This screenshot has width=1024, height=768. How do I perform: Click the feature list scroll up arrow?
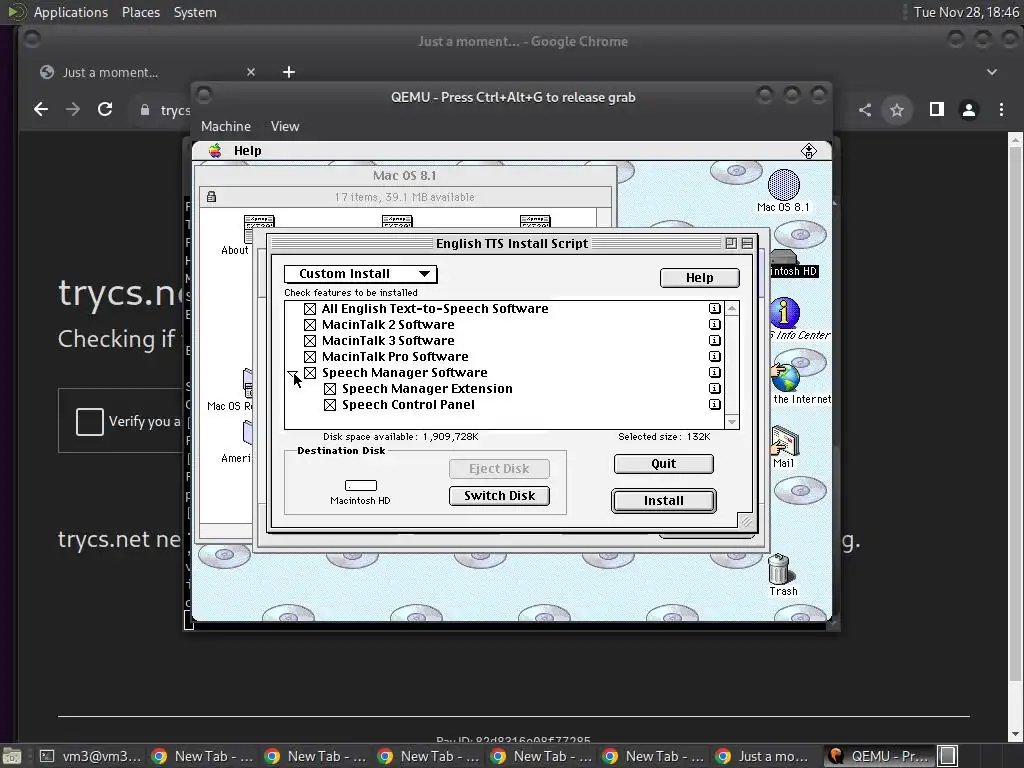732,308
